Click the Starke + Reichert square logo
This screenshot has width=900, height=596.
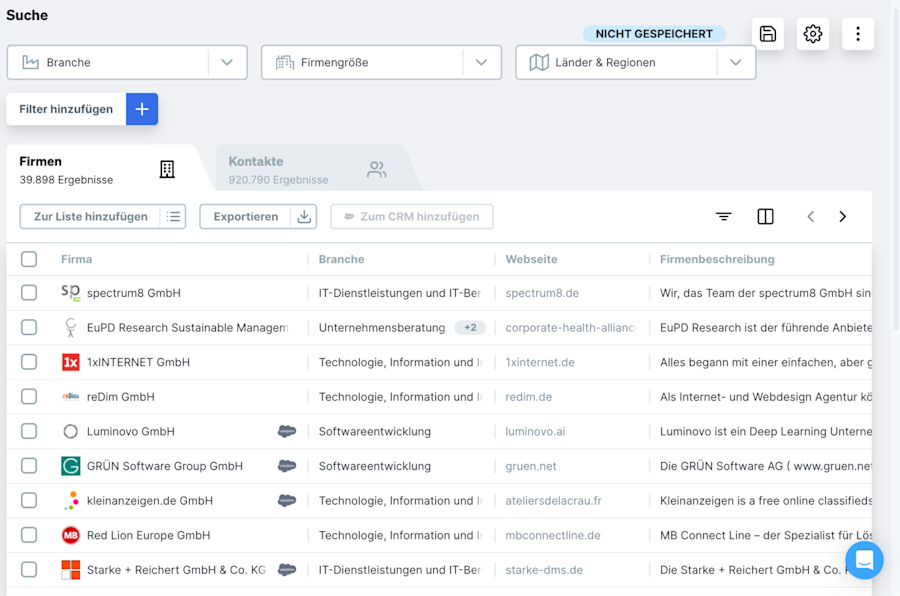tap(71, 570)
